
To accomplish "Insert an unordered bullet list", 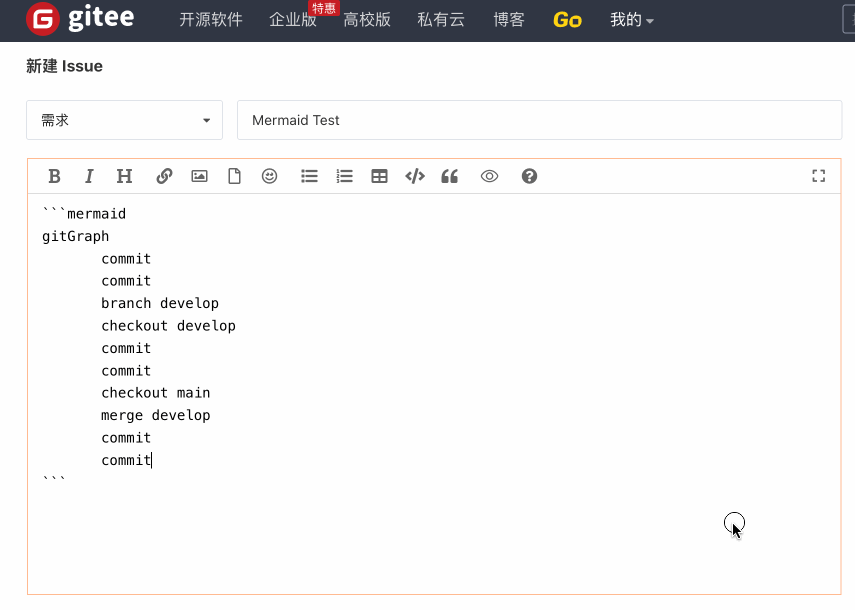I will (309, 176).
